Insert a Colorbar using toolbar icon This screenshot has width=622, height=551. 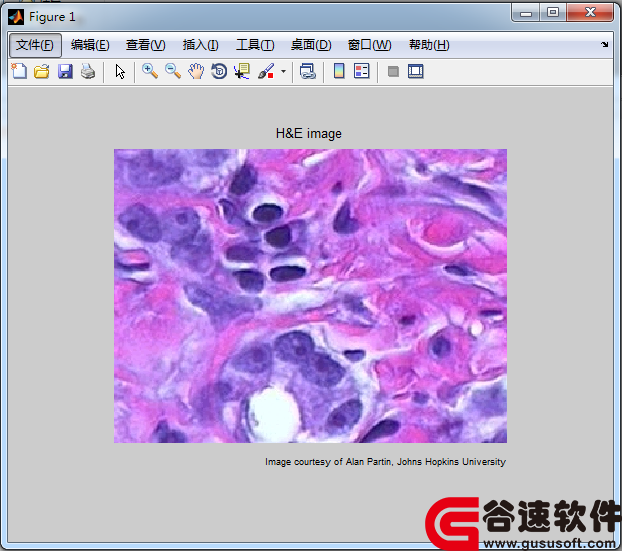[339, 71]
